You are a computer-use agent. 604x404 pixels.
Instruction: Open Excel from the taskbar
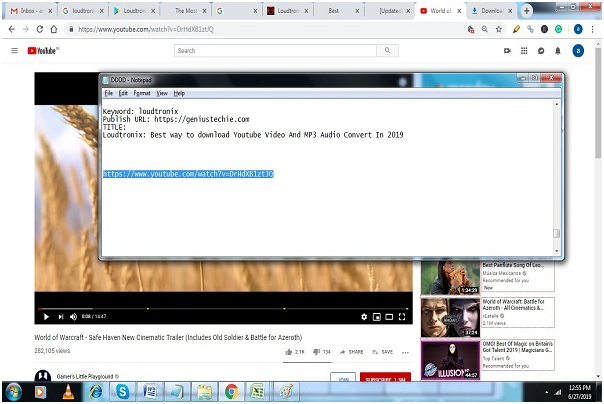tap(257, 392)
